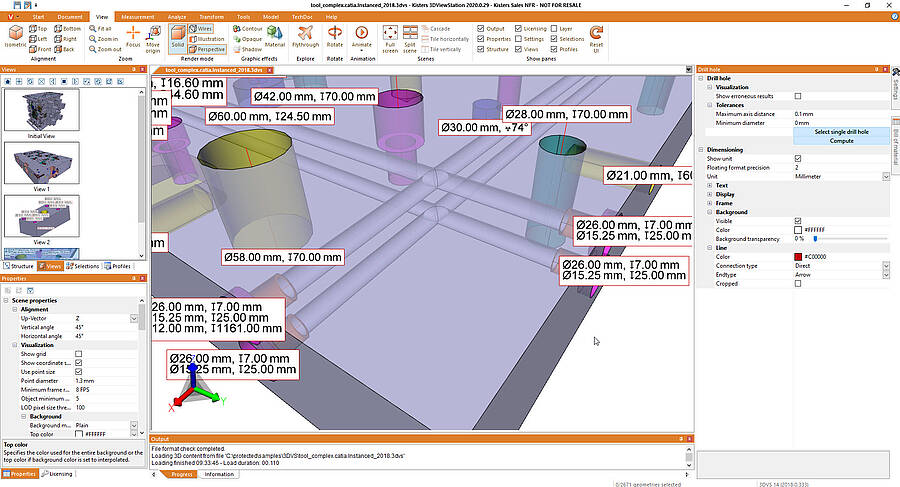Select Solid render mode
This screenshot has height=487, width=900.
[x=177, y=37]
